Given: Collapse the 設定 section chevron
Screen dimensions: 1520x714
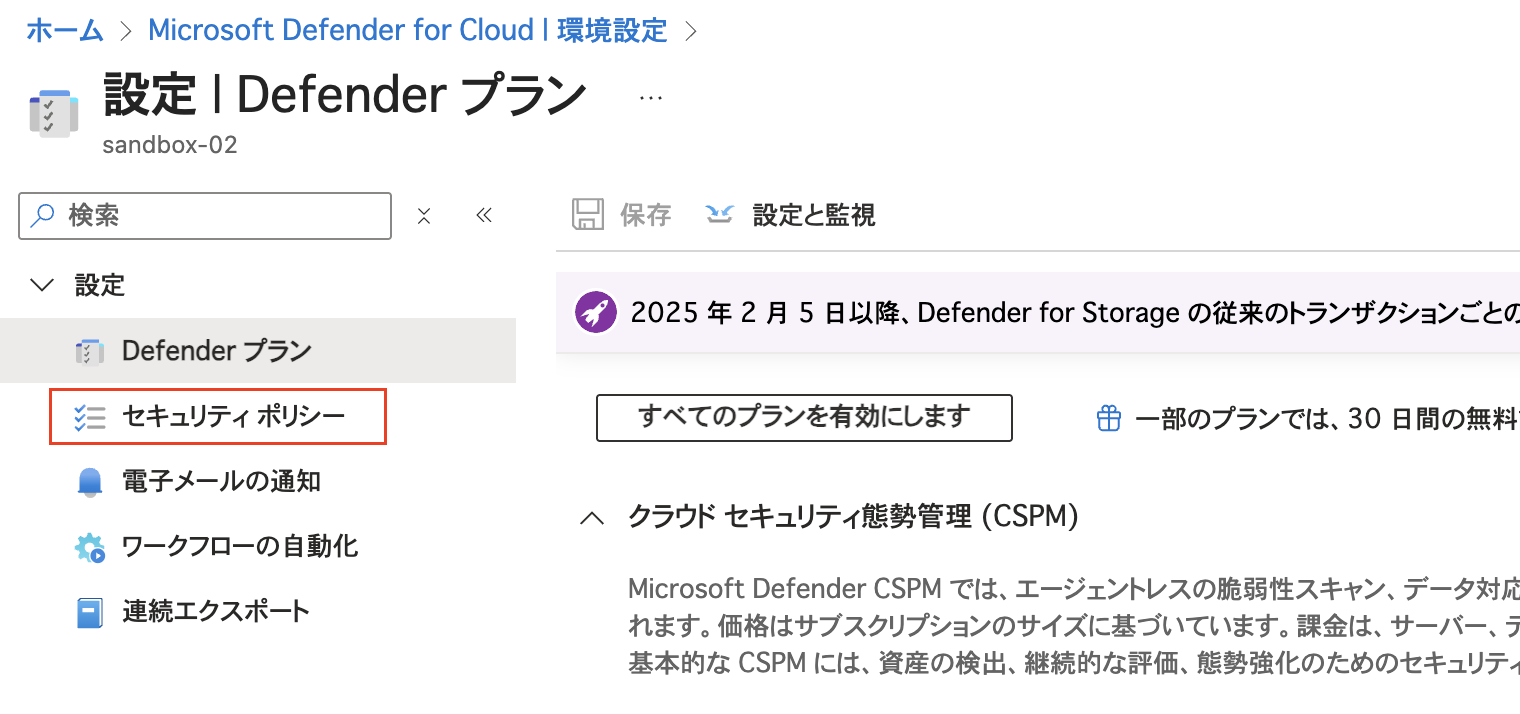Looking at the screenshot, I should pyautogui.click(x=43, y=285).
